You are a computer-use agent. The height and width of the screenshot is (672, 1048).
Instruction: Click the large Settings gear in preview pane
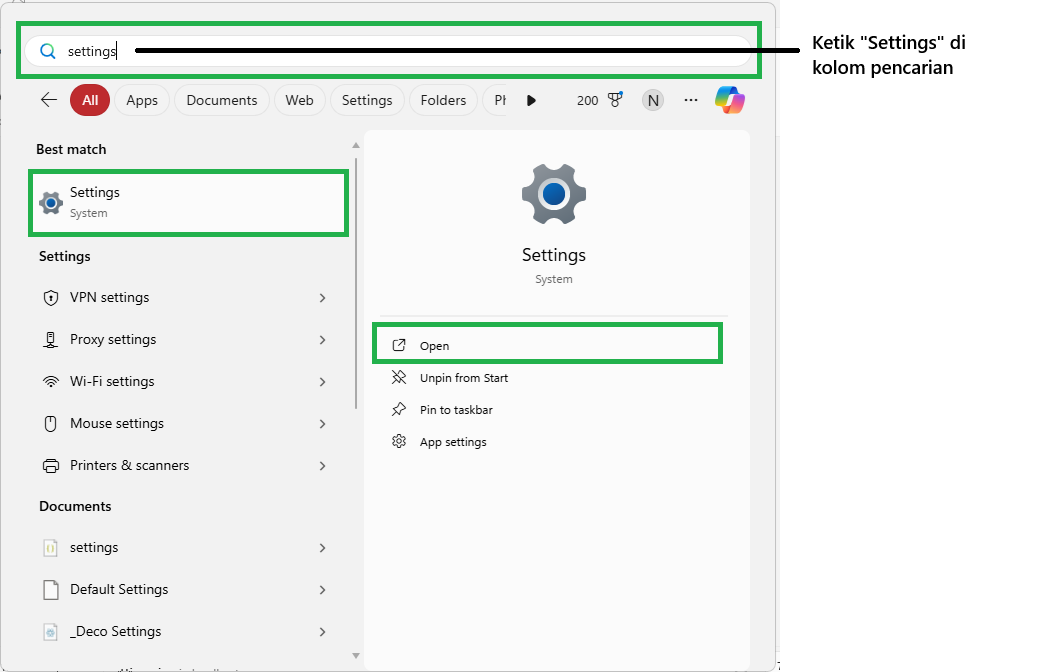pyautogui.click(x=553, y=194)
